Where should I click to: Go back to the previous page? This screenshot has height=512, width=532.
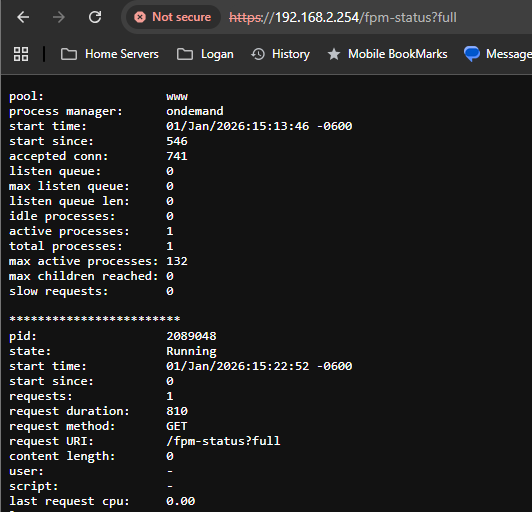(23, 17)
